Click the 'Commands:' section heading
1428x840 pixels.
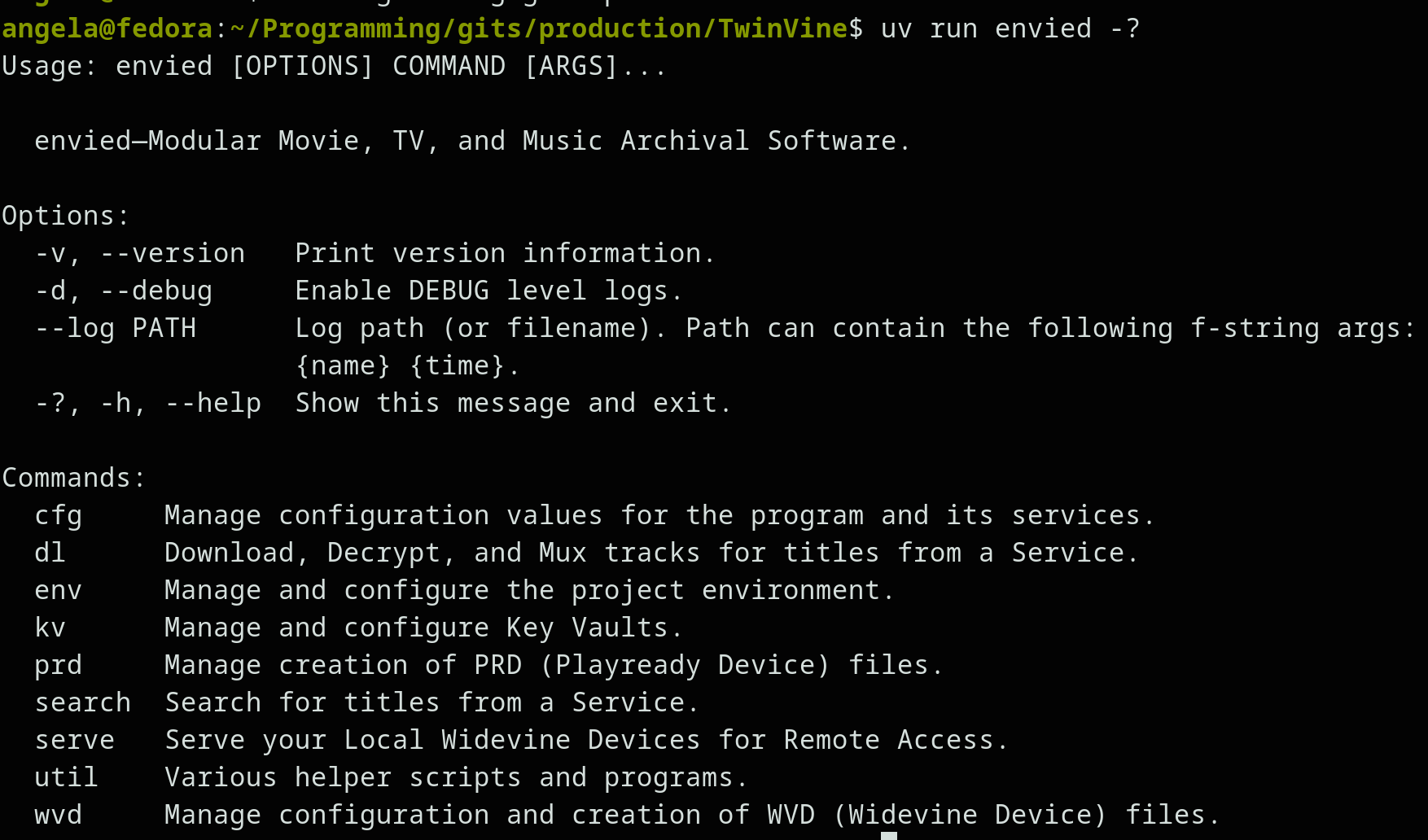(73, 478)
